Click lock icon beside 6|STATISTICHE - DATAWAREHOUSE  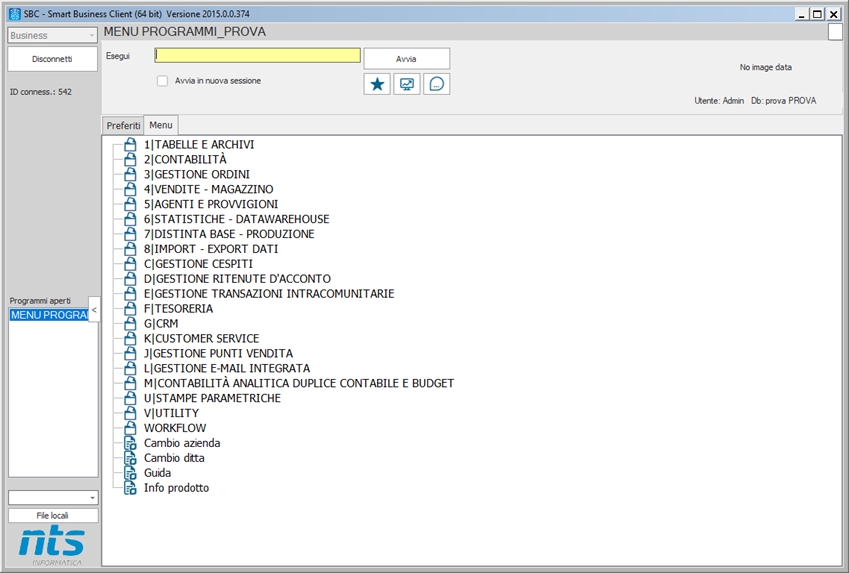coord(130,219)
